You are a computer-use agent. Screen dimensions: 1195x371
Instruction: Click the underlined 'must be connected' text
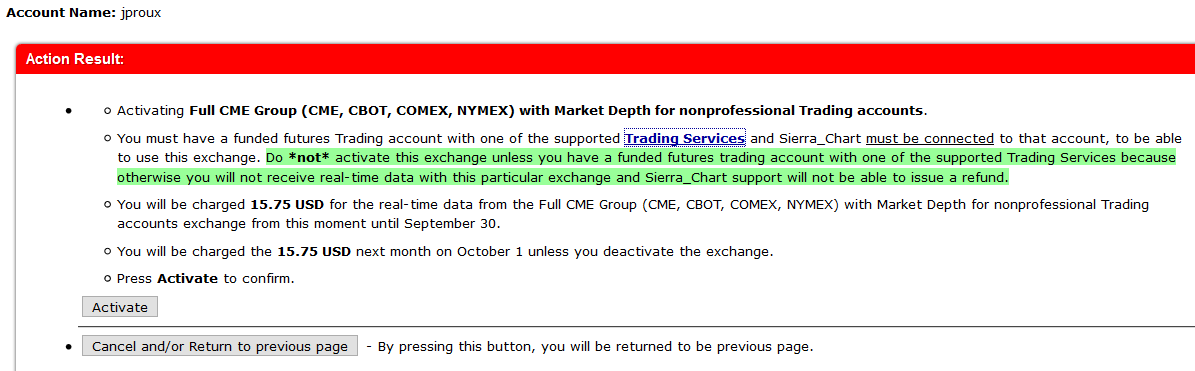pyautogui.click(x=930, y=139)
